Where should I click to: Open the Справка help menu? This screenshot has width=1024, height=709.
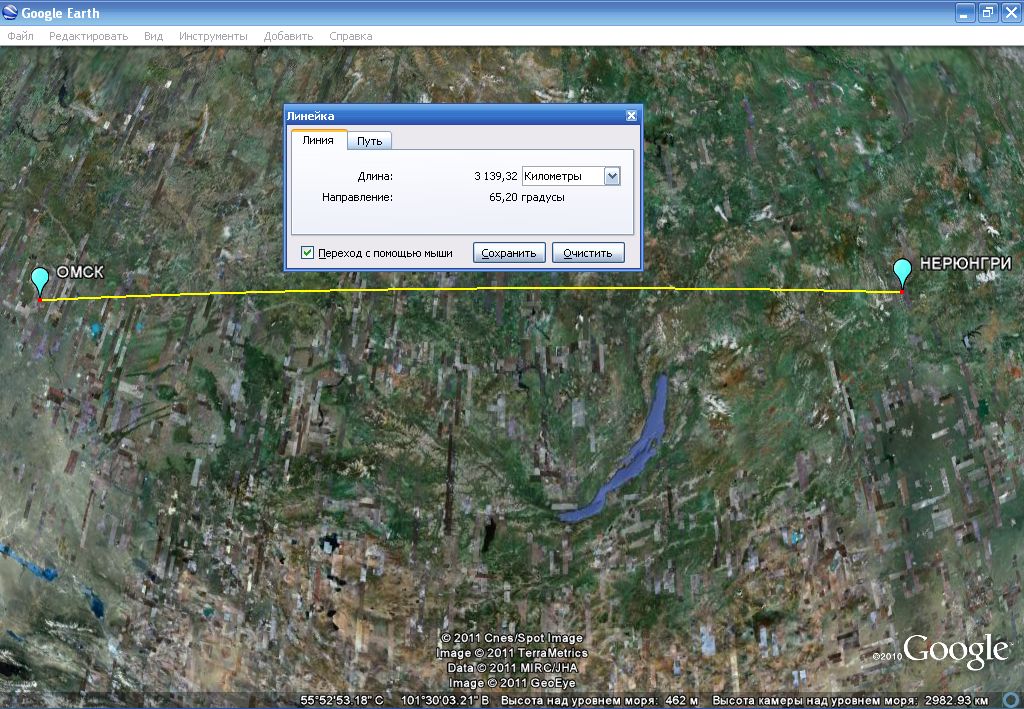(x=350, y=36)
